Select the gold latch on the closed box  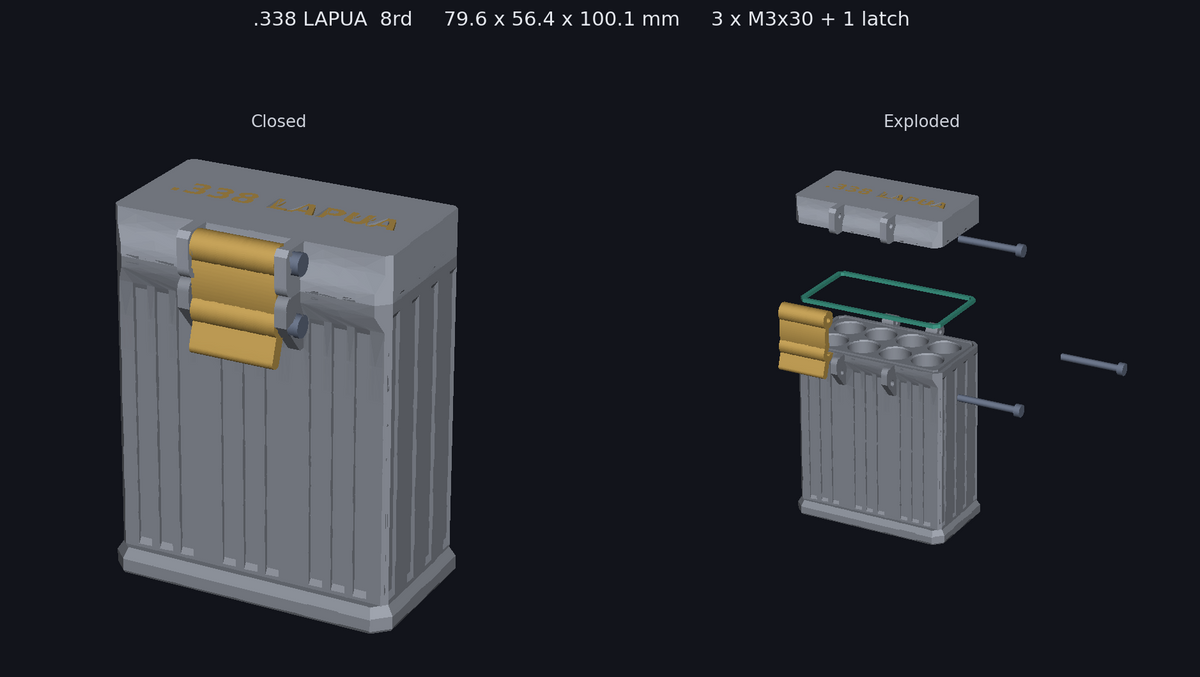(236, 298)
